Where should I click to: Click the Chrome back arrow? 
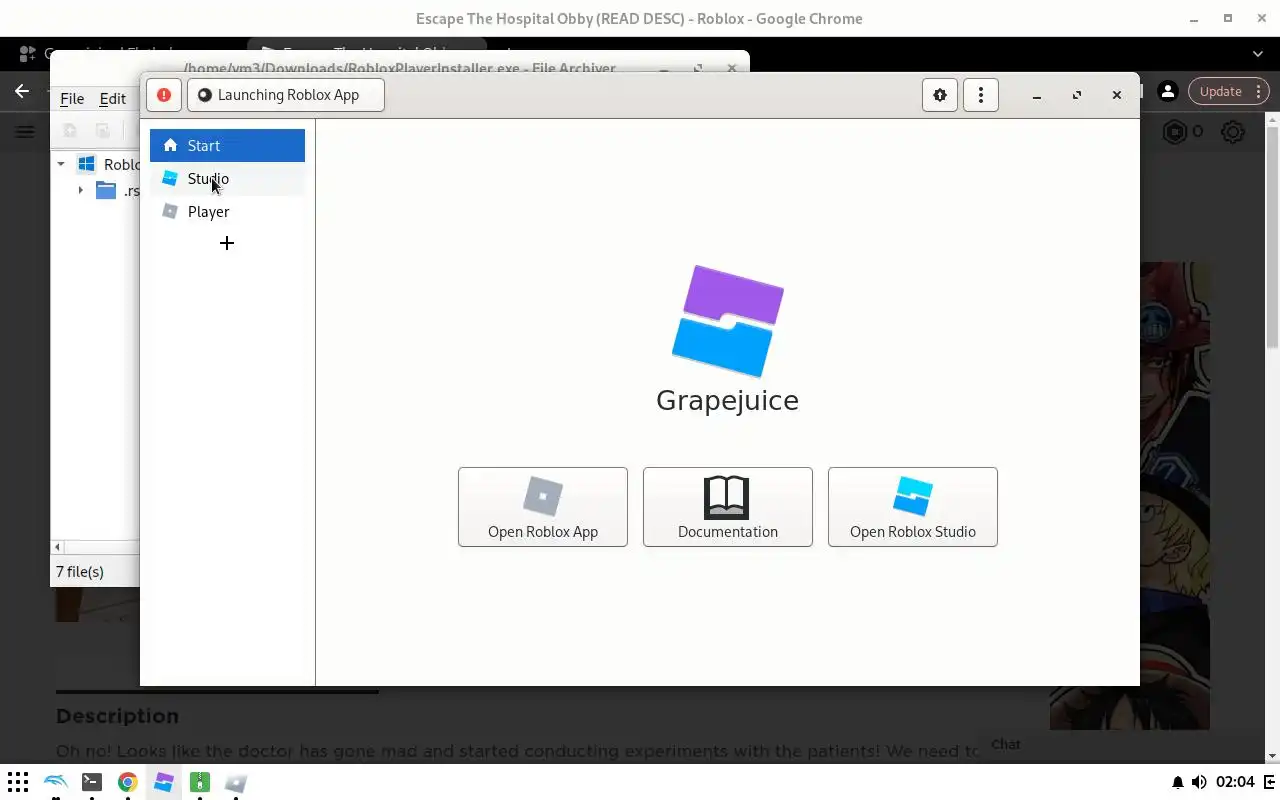[x=22, y=91]
